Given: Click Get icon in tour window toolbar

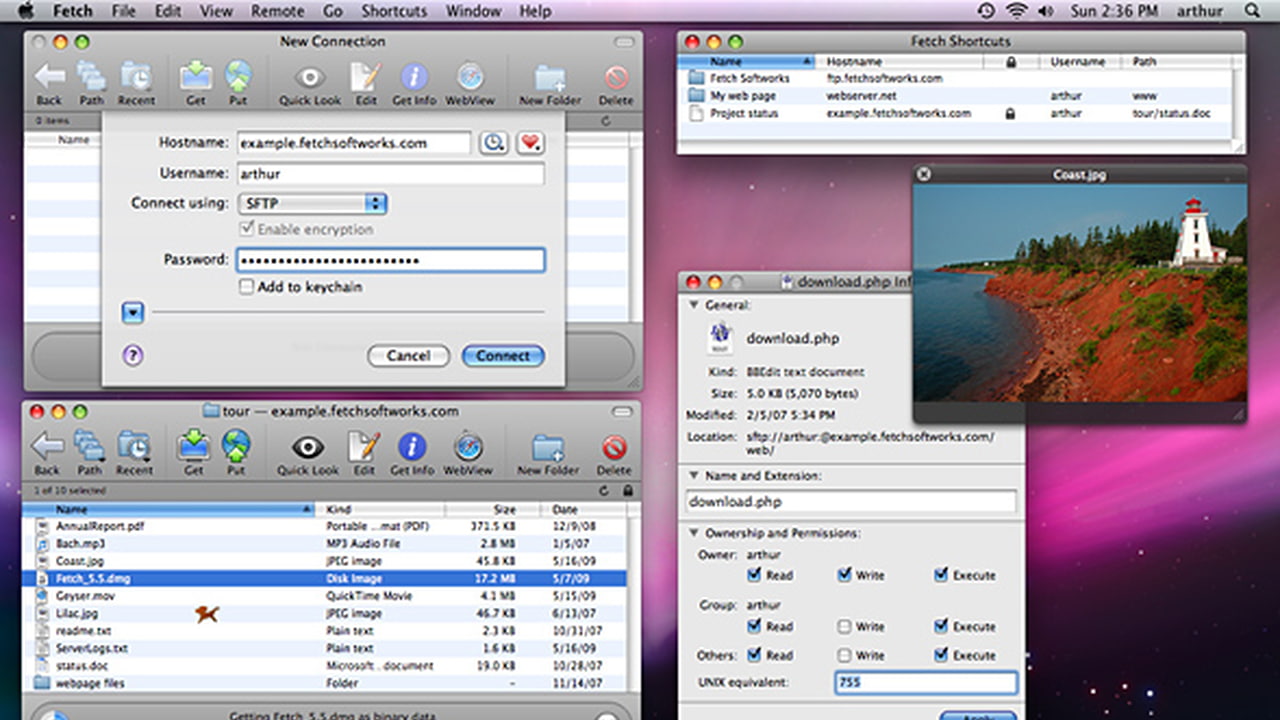Looking at the screenshot, I should pyautogui.click(x=194, y=447).
